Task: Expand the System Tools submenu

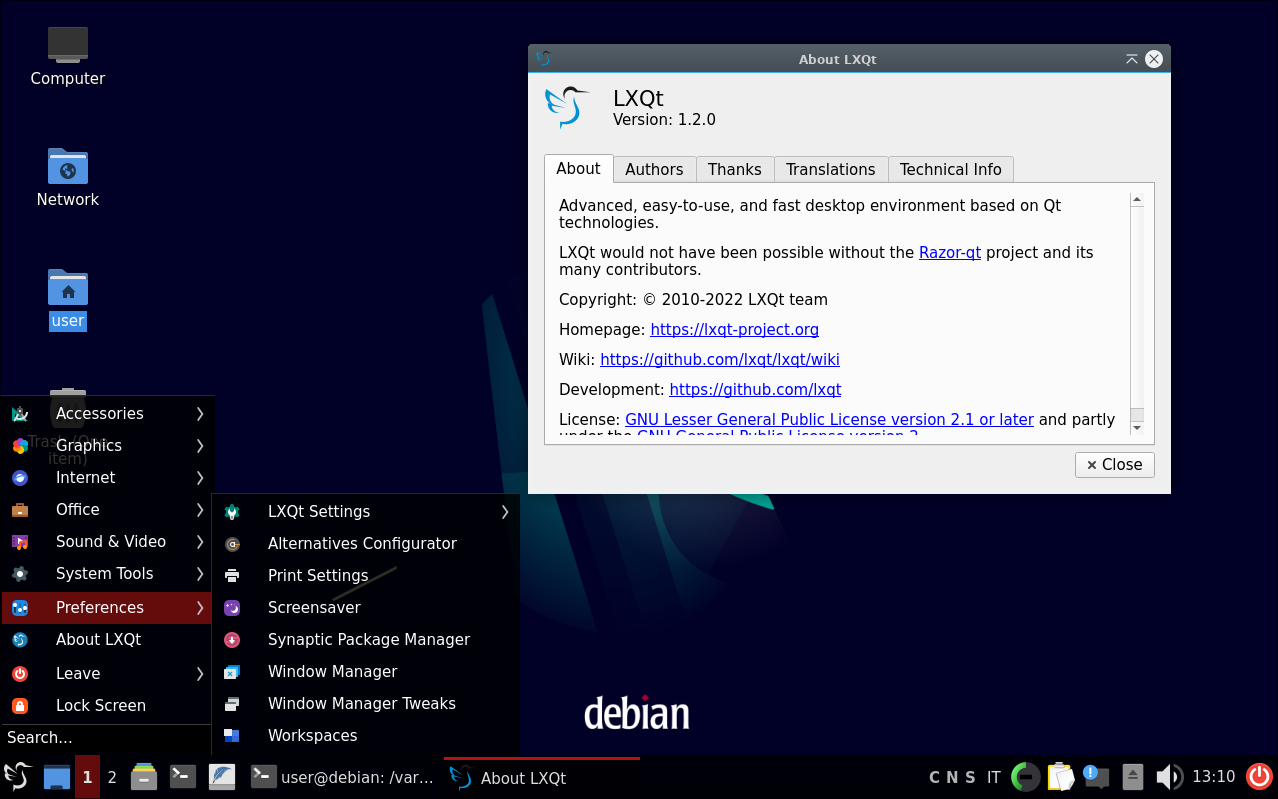Action: click(x=107, y=574)
